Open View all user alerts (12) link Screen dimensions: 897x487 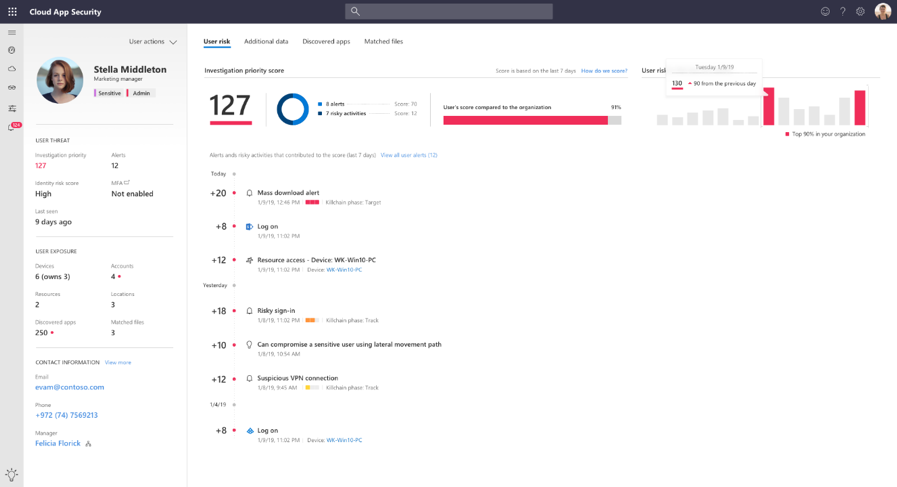point(409,155)
